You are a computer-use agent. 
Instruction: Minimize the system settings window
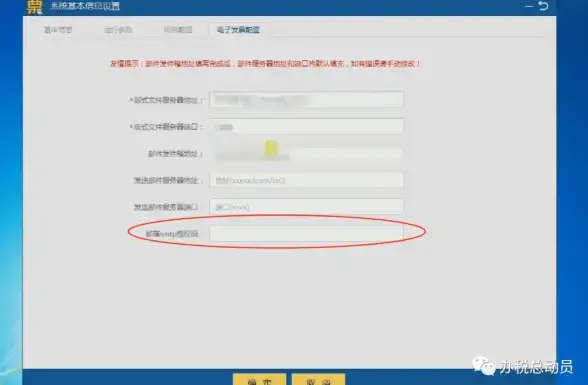click(529, 6)
